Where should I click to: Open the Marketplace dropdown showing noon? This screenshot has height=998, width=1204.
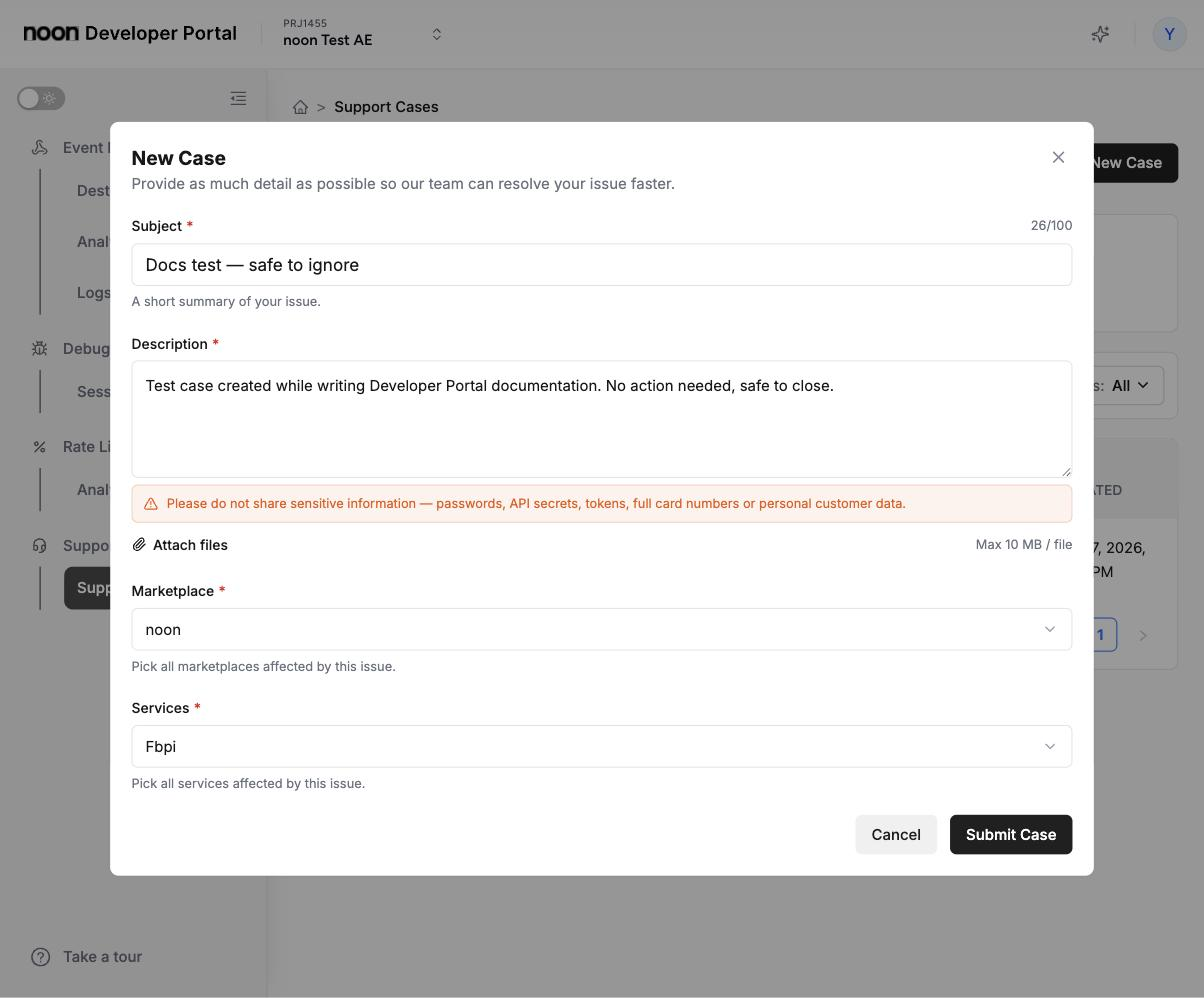pos(601,629)
